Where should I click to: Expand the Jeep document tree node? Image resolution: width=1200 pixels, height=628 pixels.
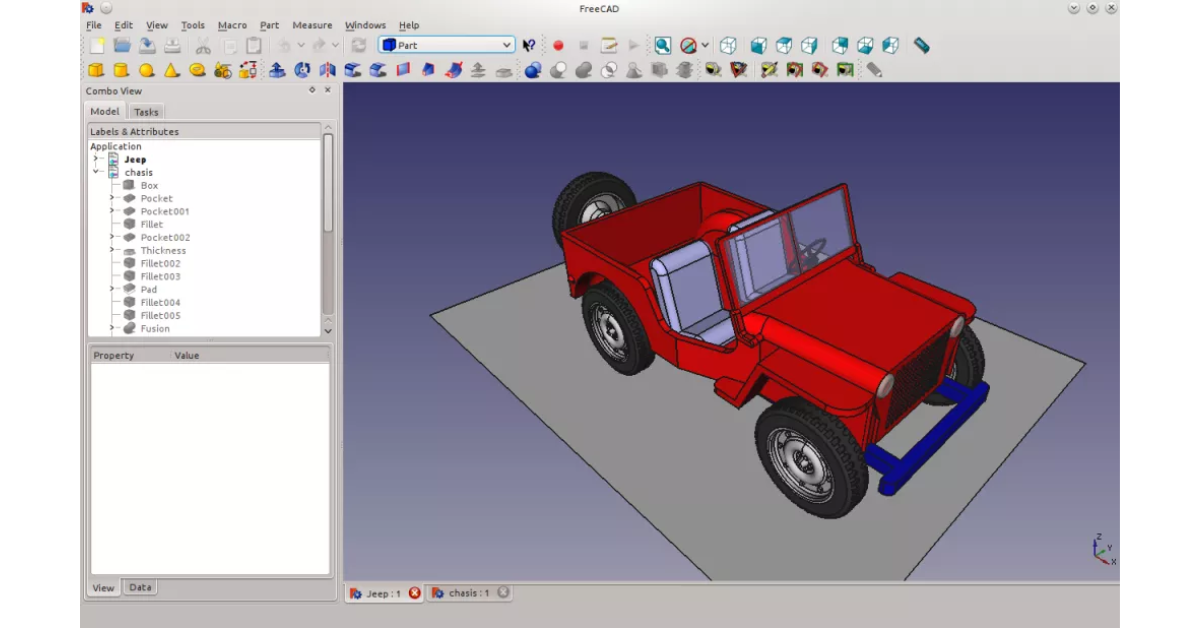click(96, 159)
